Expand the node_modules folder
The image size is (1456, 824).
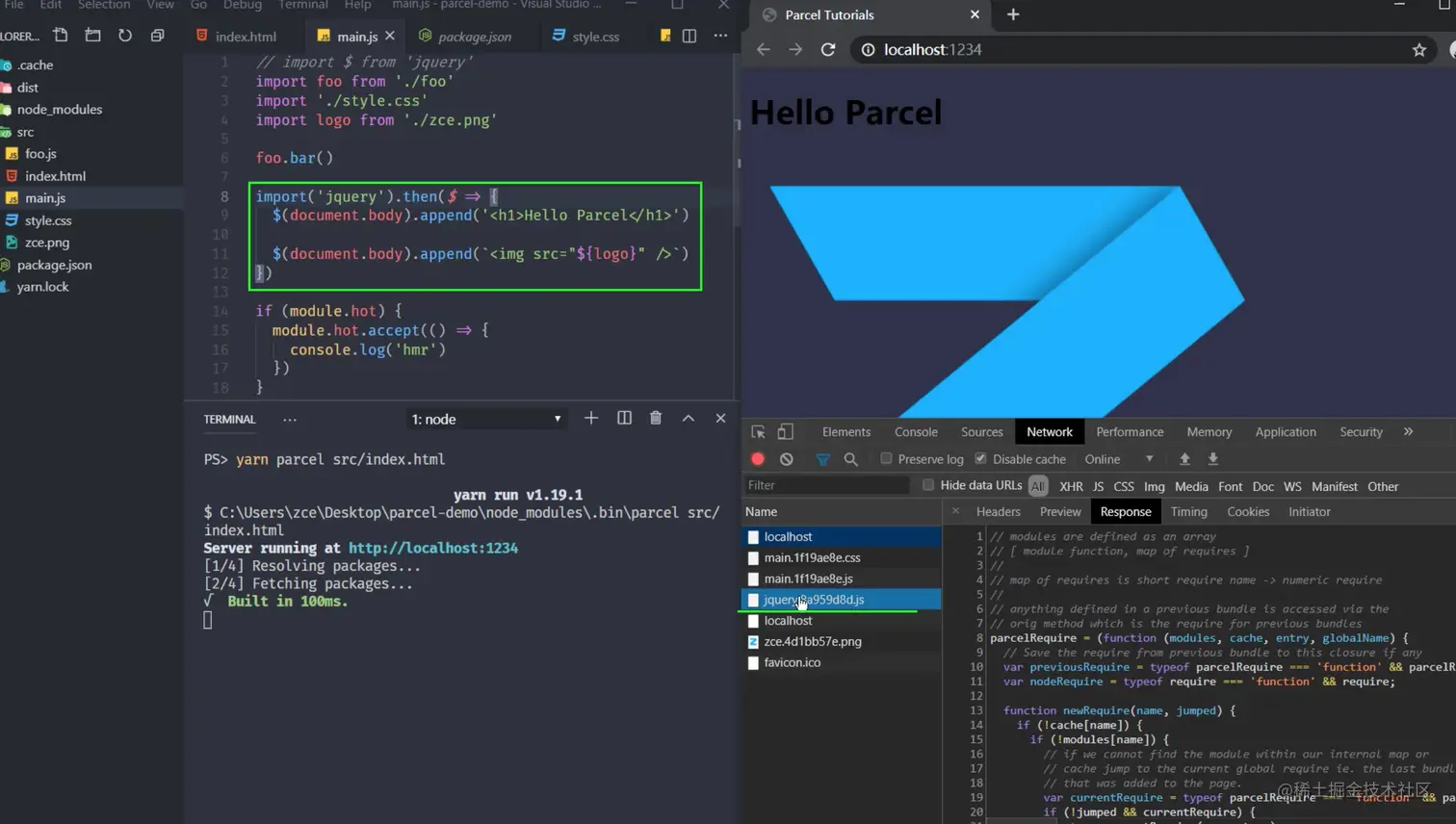[60, 109]
